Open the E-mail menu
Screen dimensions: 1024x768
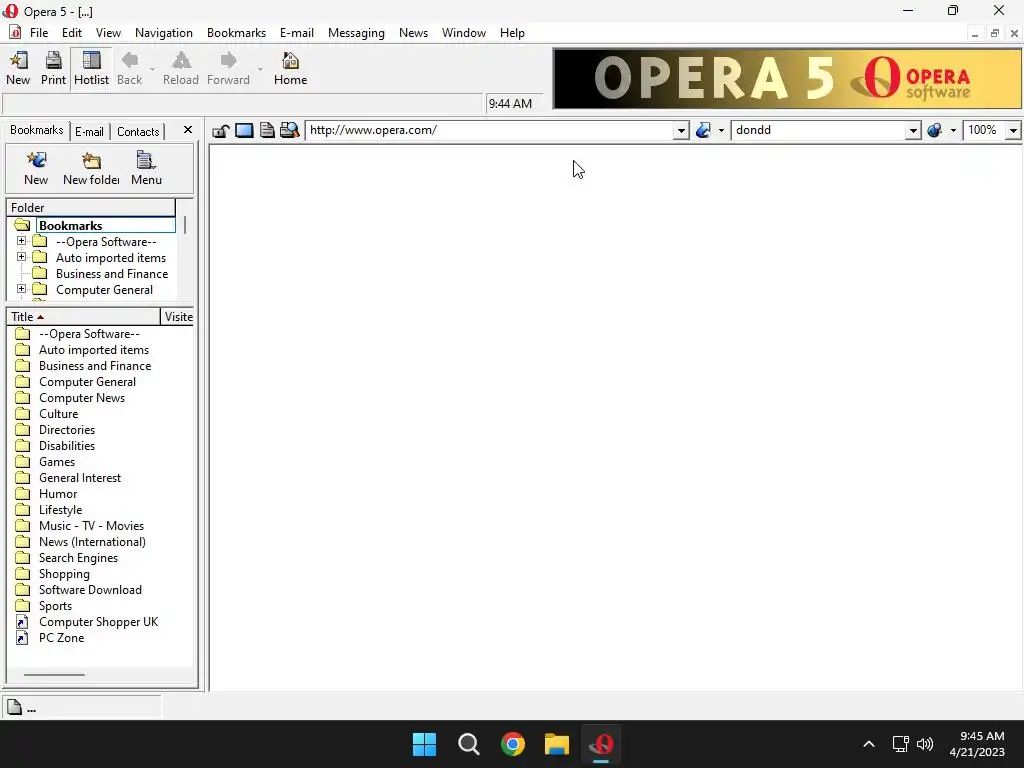pyautogui.click(x=297, y=33)
